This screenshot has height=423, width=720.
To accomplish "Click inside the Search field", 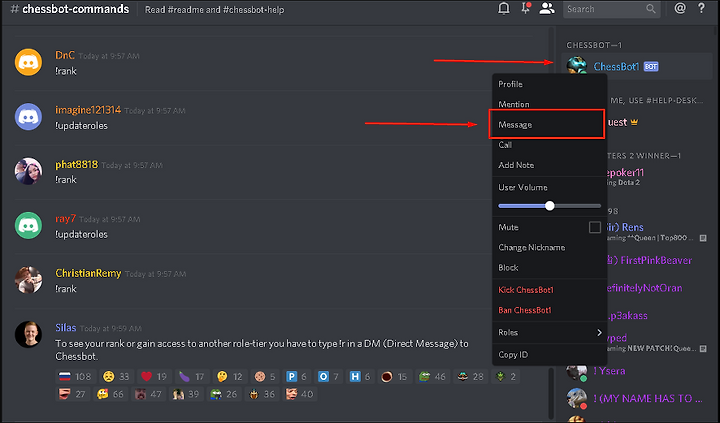I will [612, 9].
